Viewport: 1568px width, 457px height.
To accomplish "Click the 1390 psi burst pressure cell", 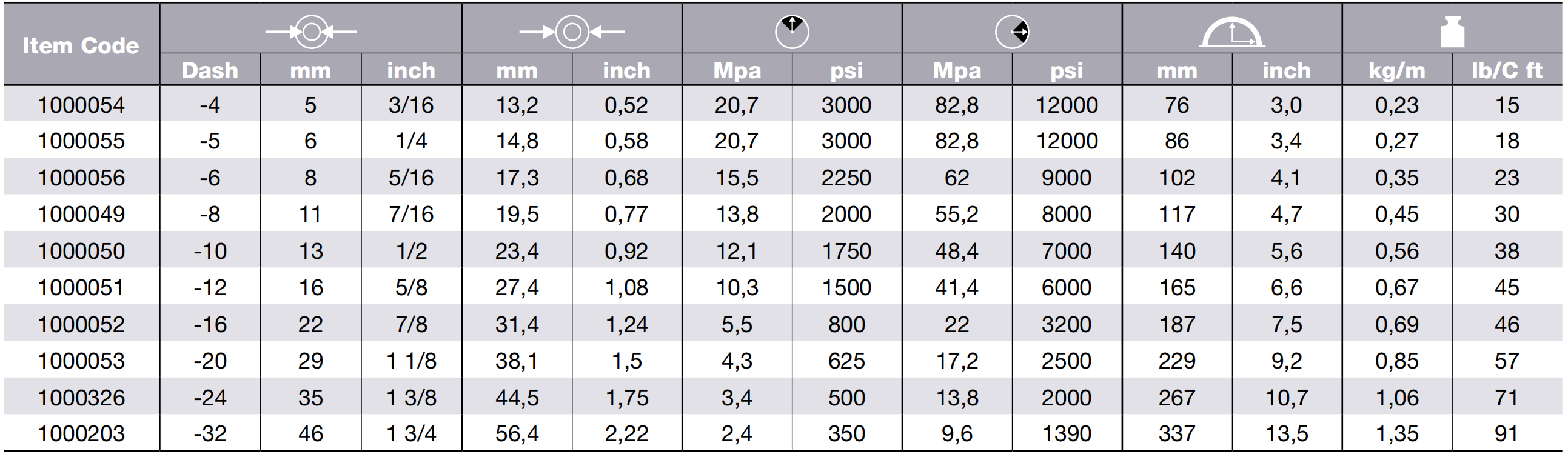I will (x=1067, y=433).
